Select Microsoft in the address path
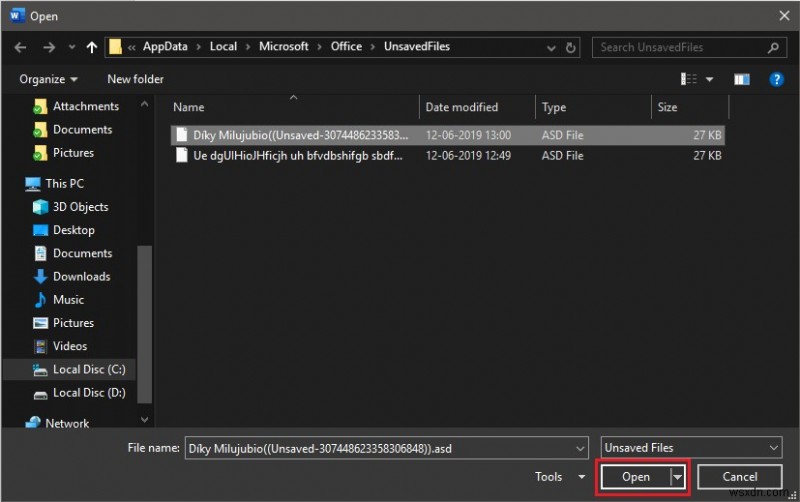Screen dimensions: 800x502 (x=283, y=46)
